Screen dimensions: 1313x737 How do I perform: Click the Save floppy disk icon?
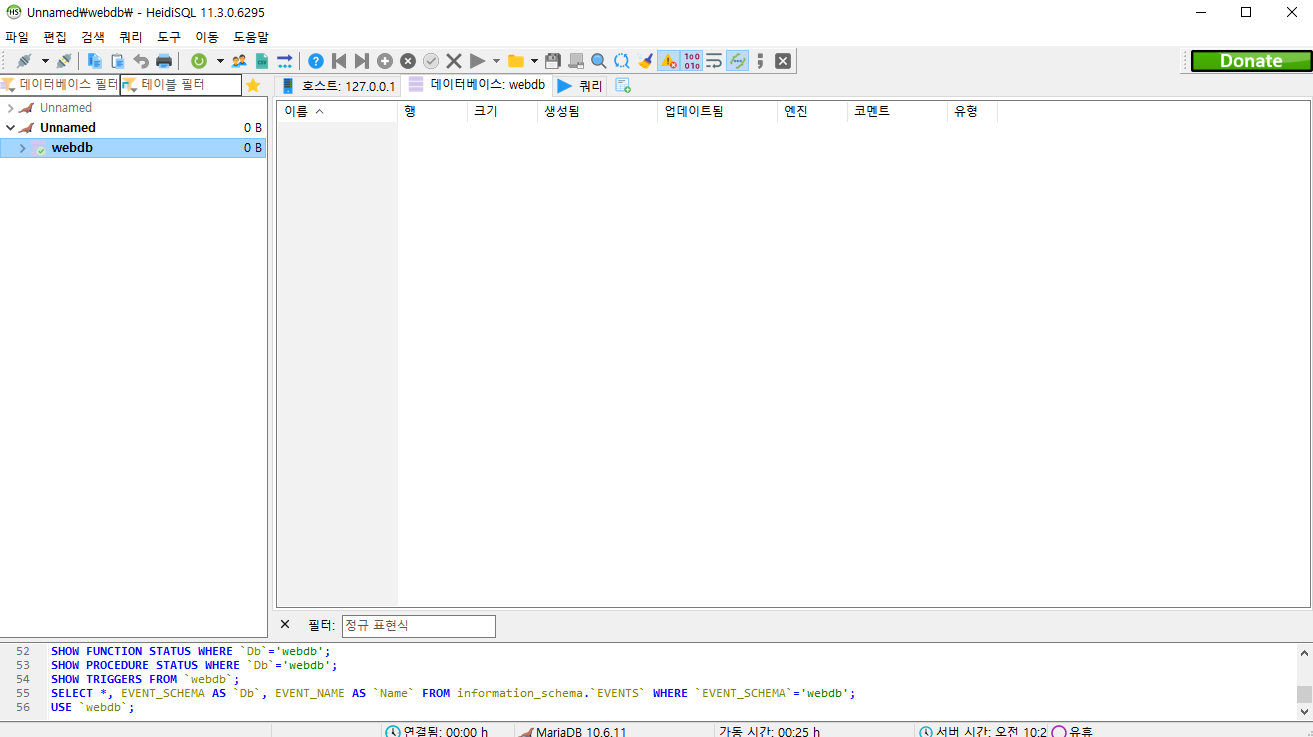(553, 61)
